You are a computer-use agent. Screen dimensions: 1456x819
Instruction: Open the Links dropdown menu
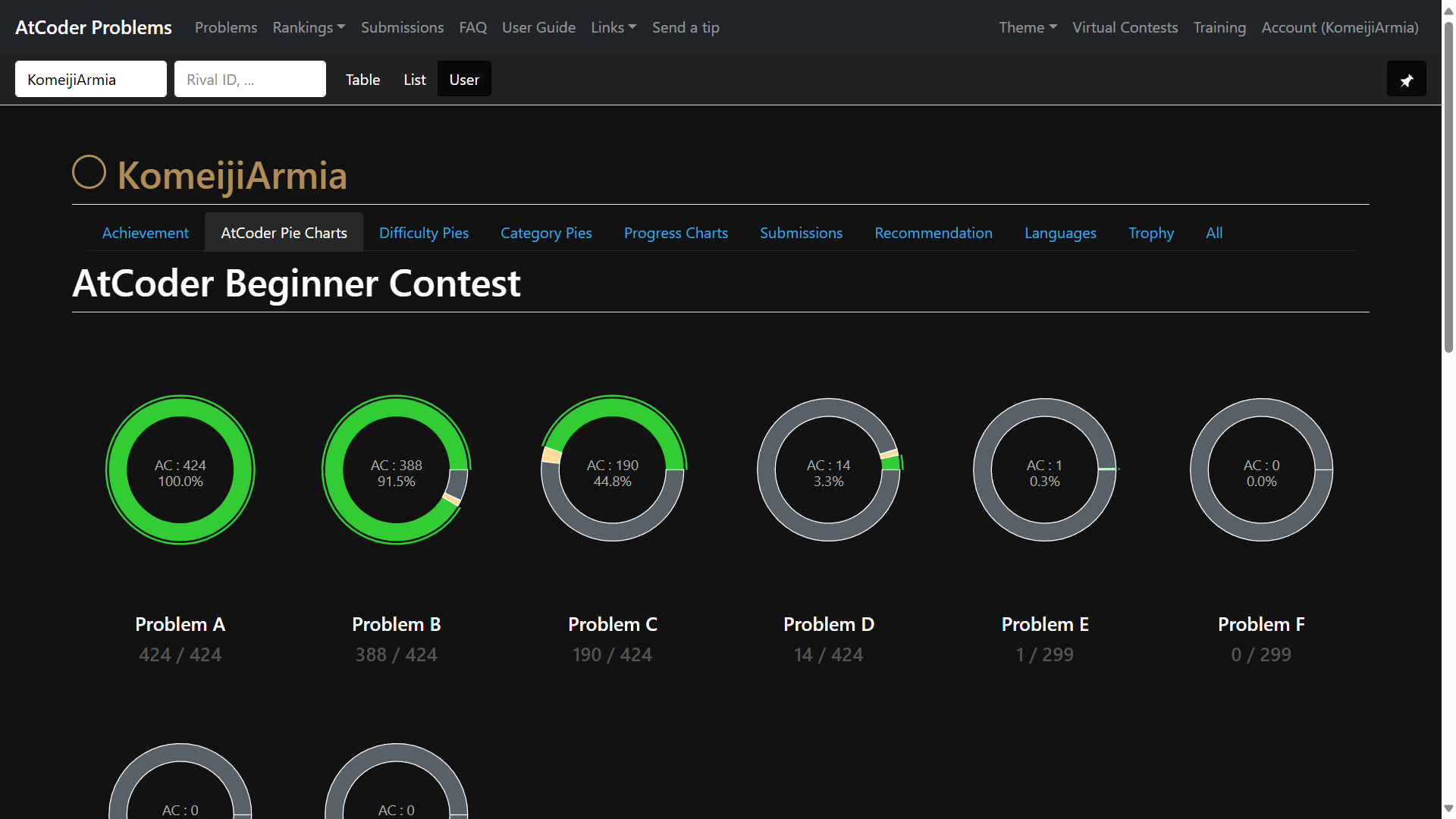pos(613,27)
